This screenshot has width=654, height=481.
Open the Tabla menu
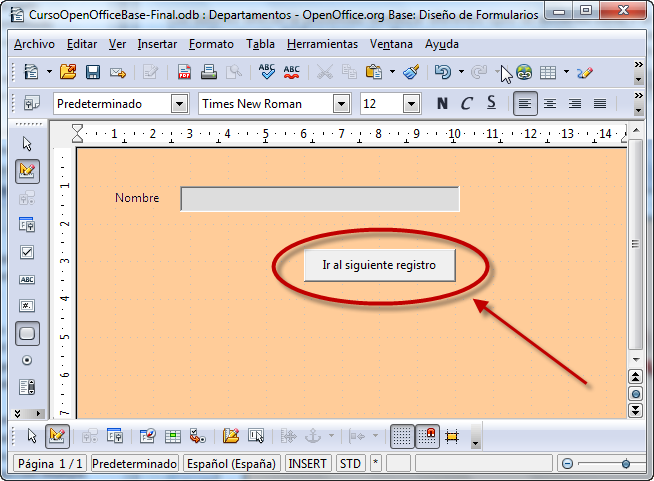(x=260, y=44)
